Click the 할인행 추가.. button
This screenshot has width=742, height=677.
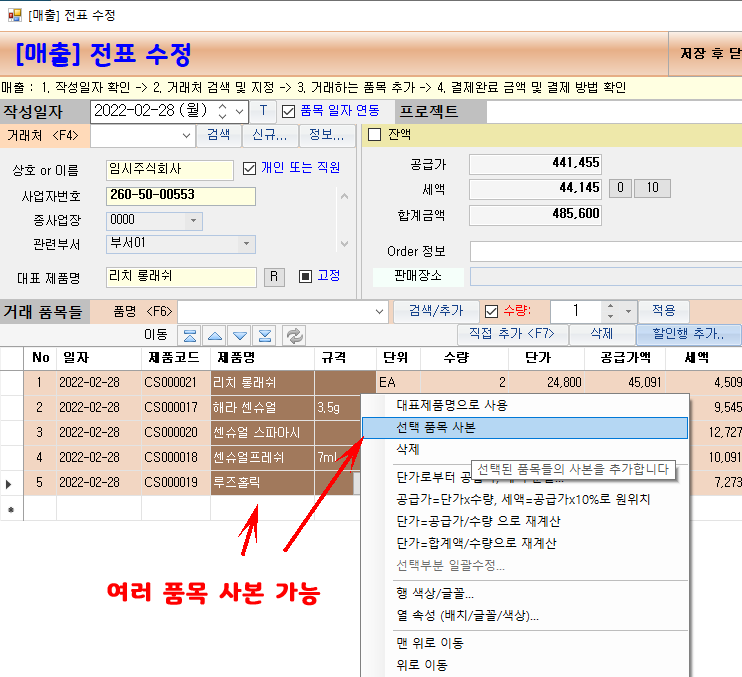coord(689,334)
